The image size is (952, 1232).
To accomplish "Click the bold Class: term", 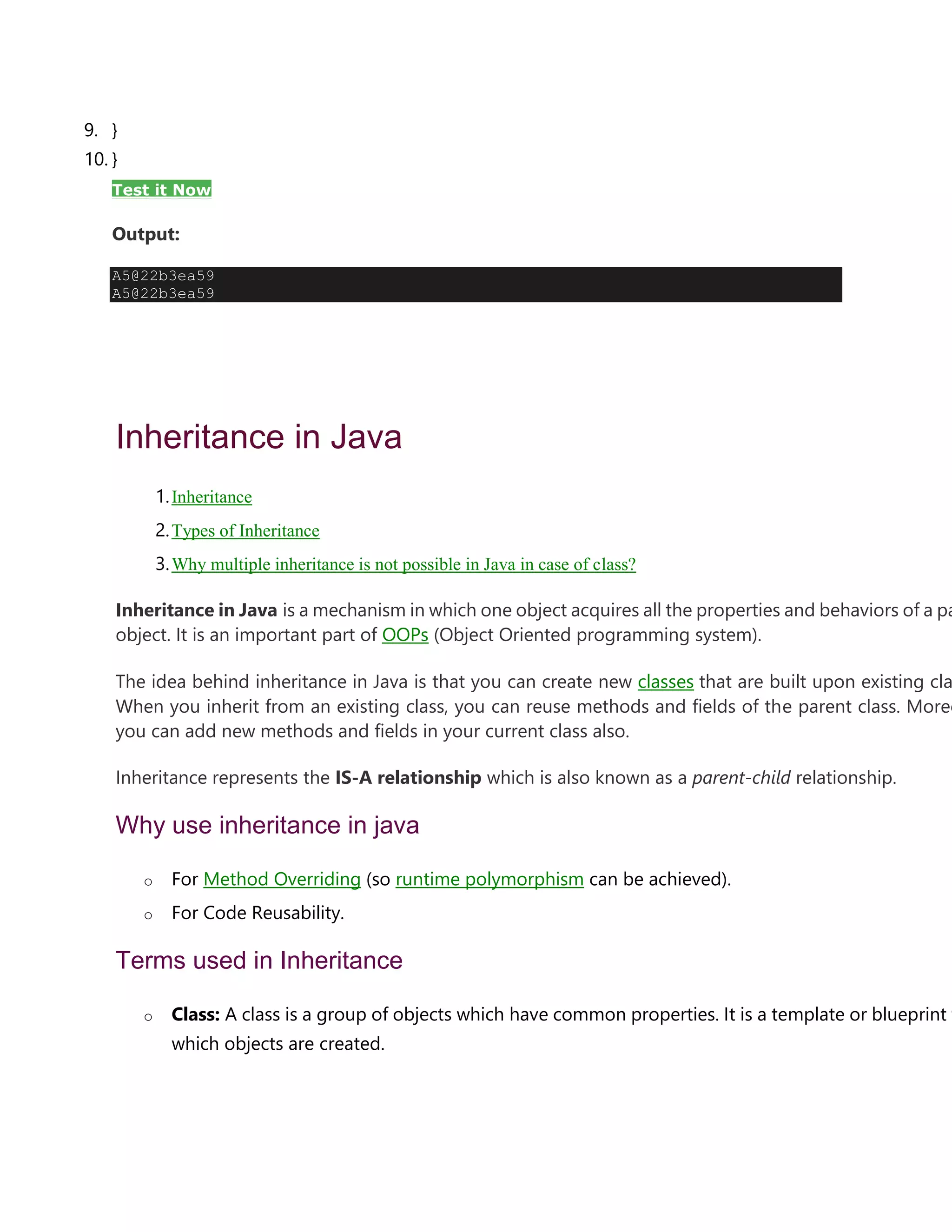I will pos(196,1014).
